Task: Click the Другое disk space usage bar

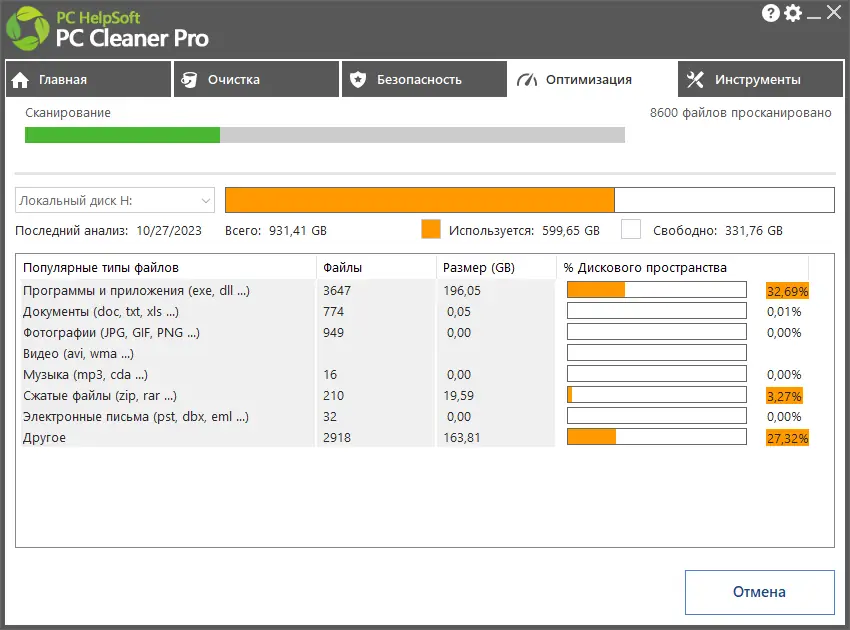Action: [656, 436]
